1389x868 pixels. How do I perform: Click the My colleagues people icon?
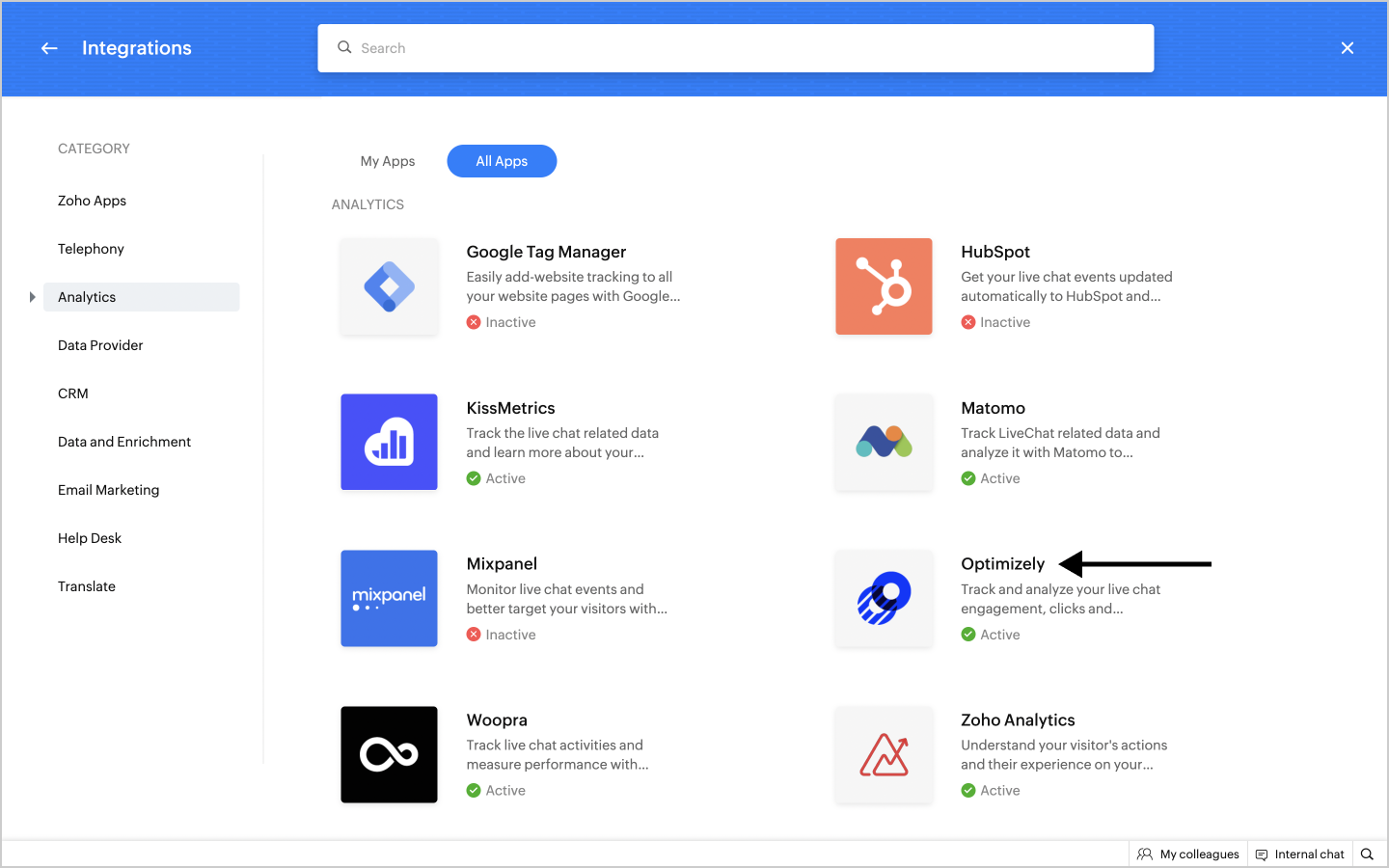[1145, 854]
